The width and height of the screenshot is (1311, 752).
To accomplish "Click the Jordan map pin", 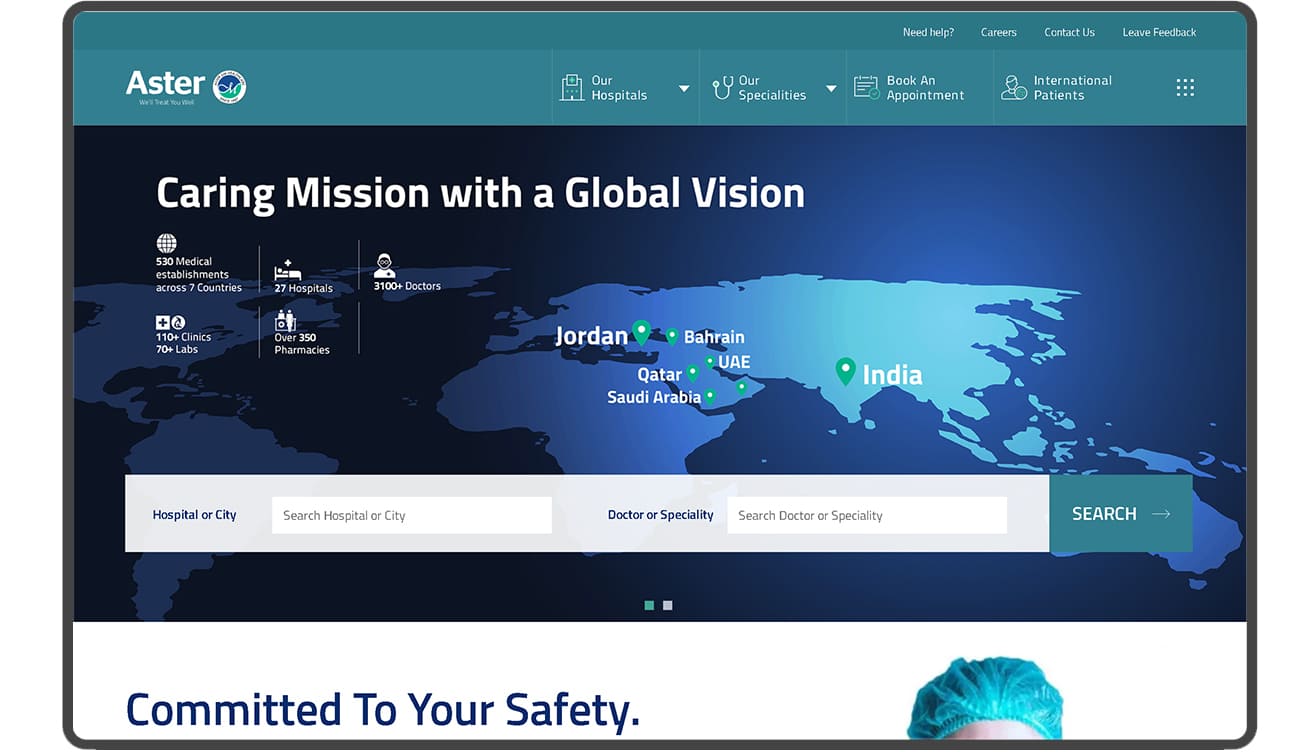I will coord(642,332).
